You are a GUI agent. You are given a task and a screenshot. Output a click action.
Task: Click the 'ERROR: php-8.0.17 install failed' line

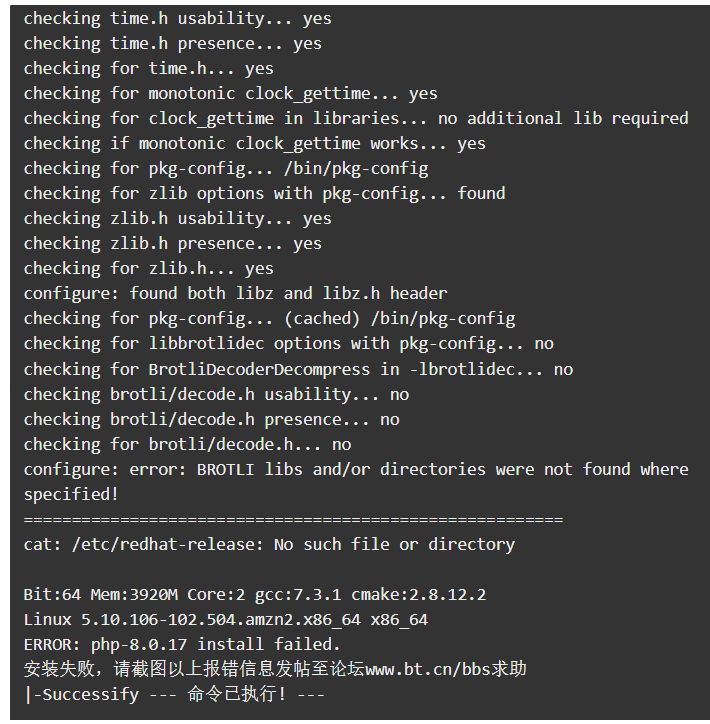click(x=182, y=645)
